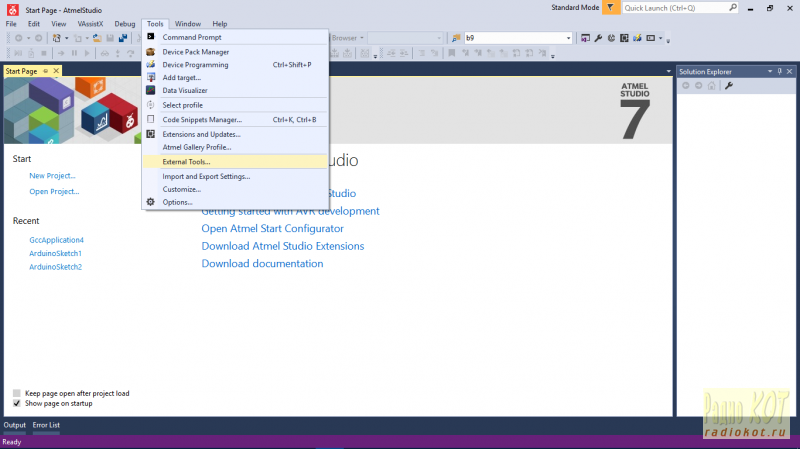Toggle Keep page open after project load
This screenshot has width=800, height=449.
pos(17,393)
